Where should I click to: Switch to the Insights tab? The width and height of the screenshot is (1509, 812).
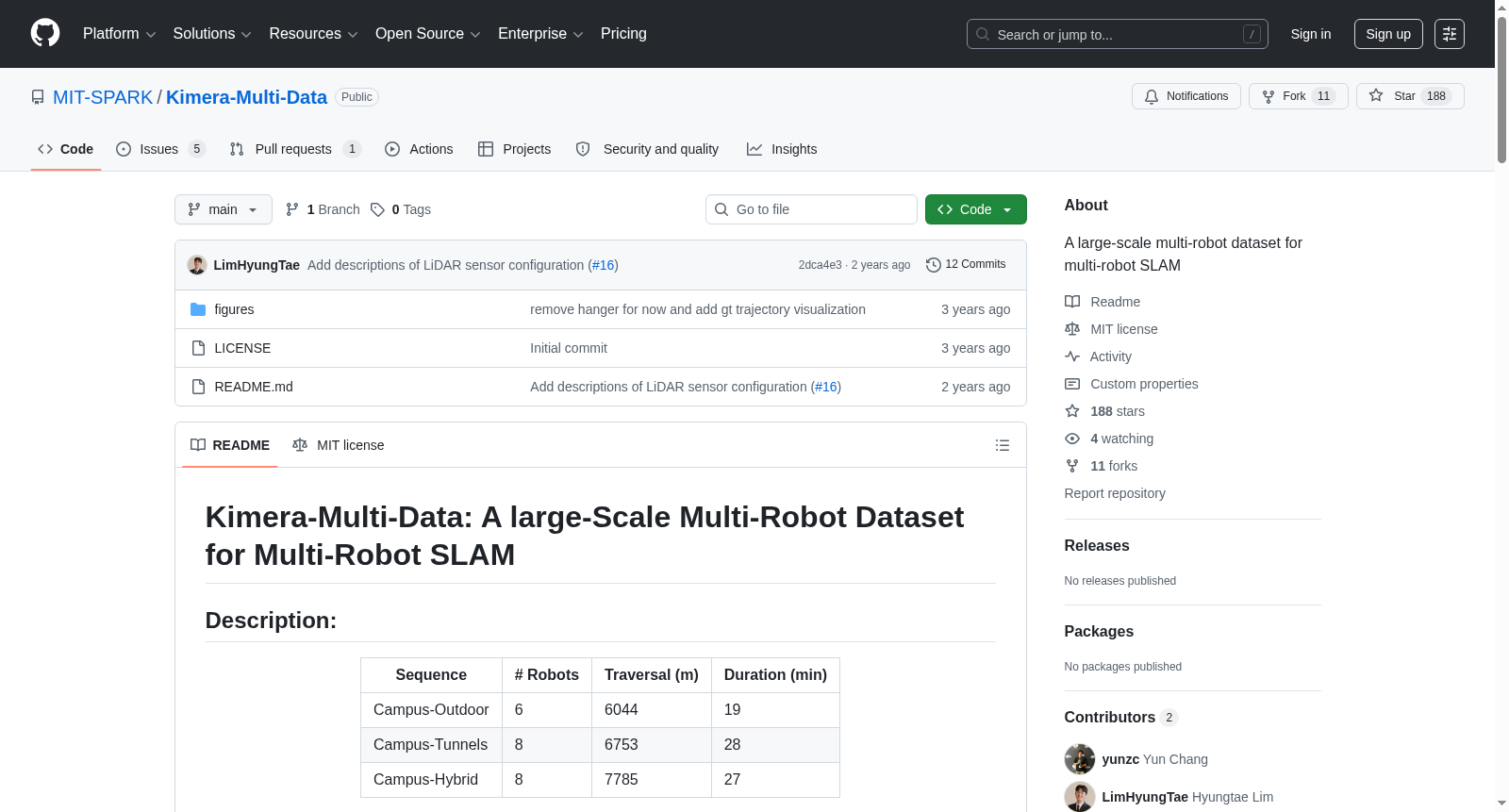click(x=782, y=149)
